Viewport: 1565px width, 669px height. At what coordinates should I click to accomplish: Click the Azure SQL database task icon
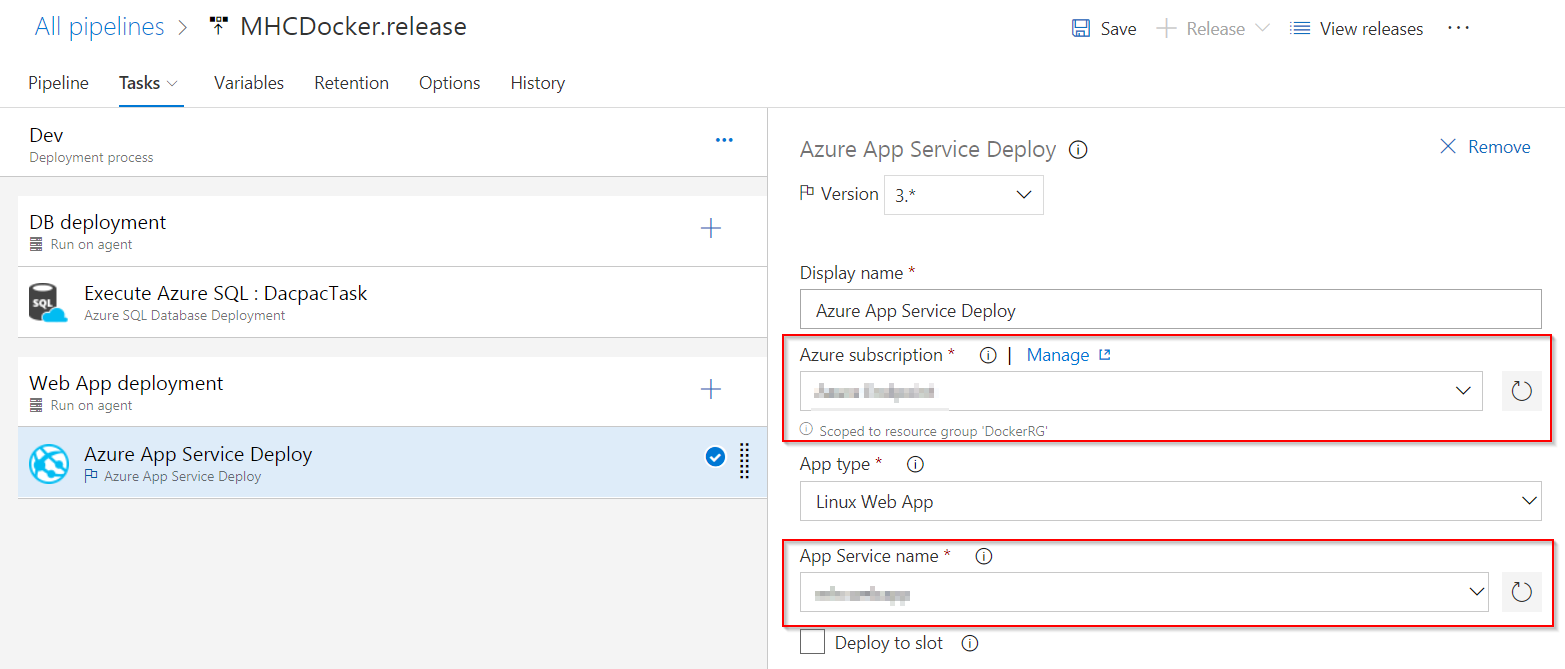(x=48, y=303)
